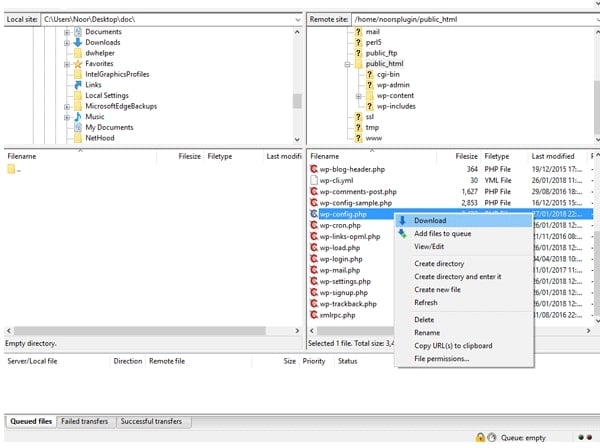Open File permissions... from context menu
This screenshot has width=600, height=448.
(464, 358)
